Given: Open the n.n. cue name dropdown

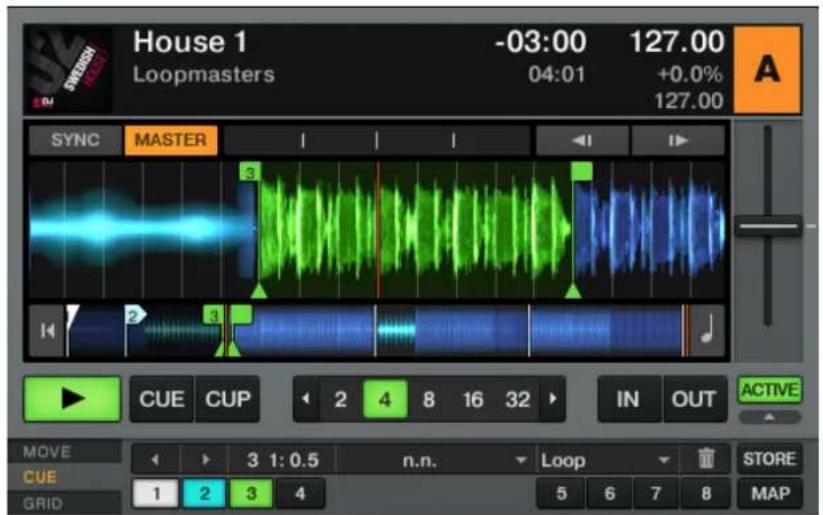Looking at the screenshot, I should pos(435,460).
